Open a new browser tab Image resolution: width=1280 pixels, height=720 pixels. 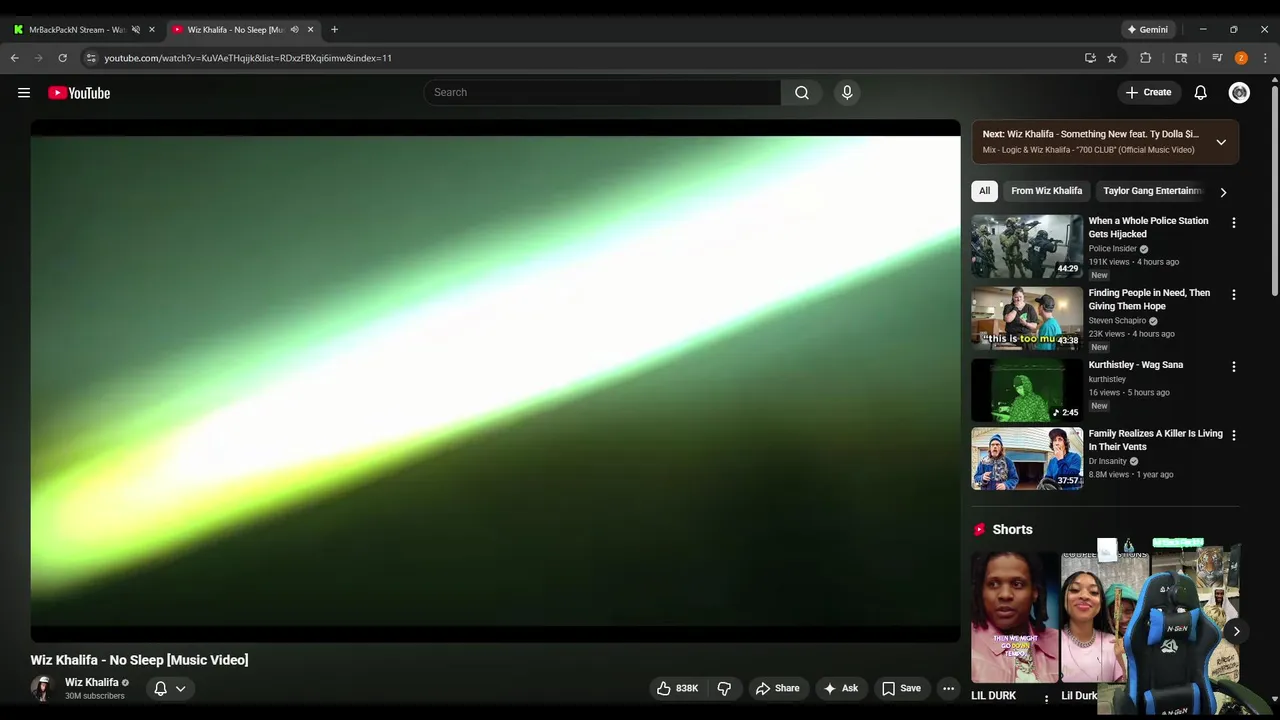click(334, 30)
